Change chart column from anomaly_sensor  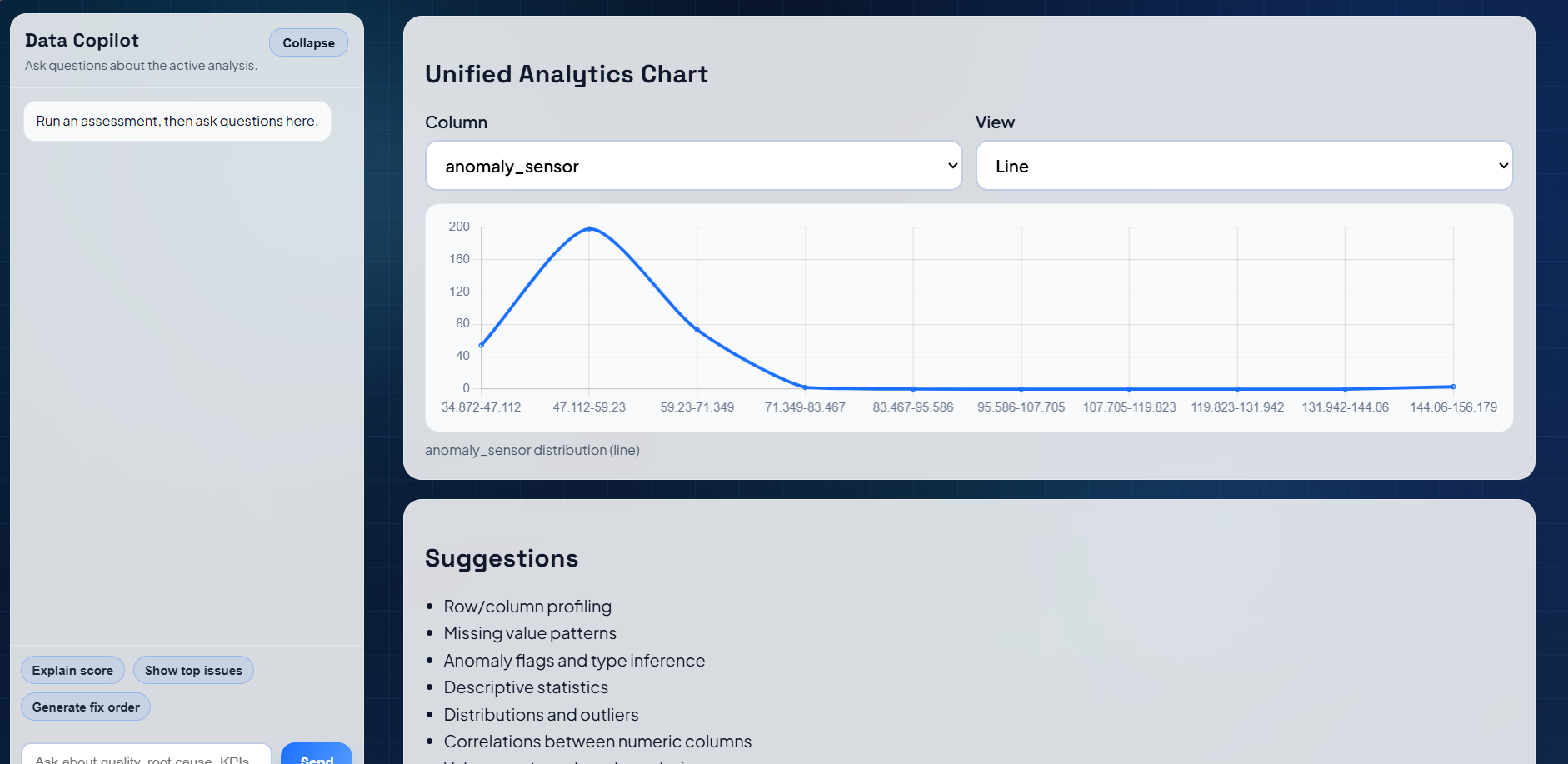[x=693, y=166]
